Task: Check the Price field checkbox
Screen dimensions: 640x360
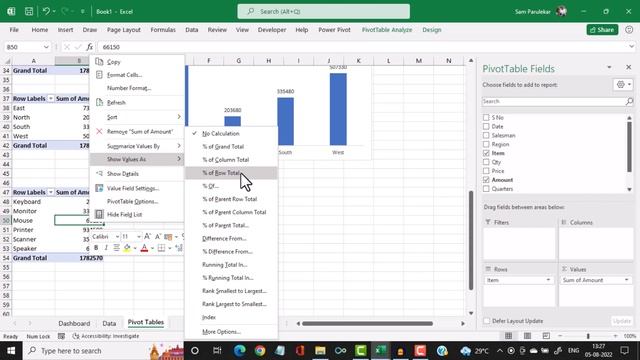Action: 486,171
